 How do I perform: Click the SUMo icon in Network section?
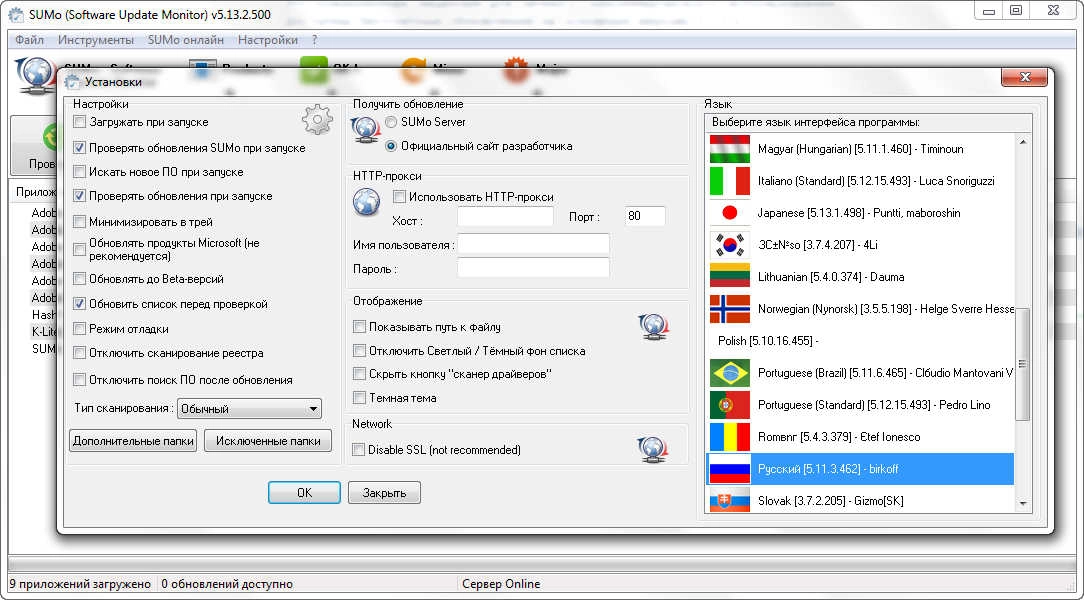(x=653, y=449)
